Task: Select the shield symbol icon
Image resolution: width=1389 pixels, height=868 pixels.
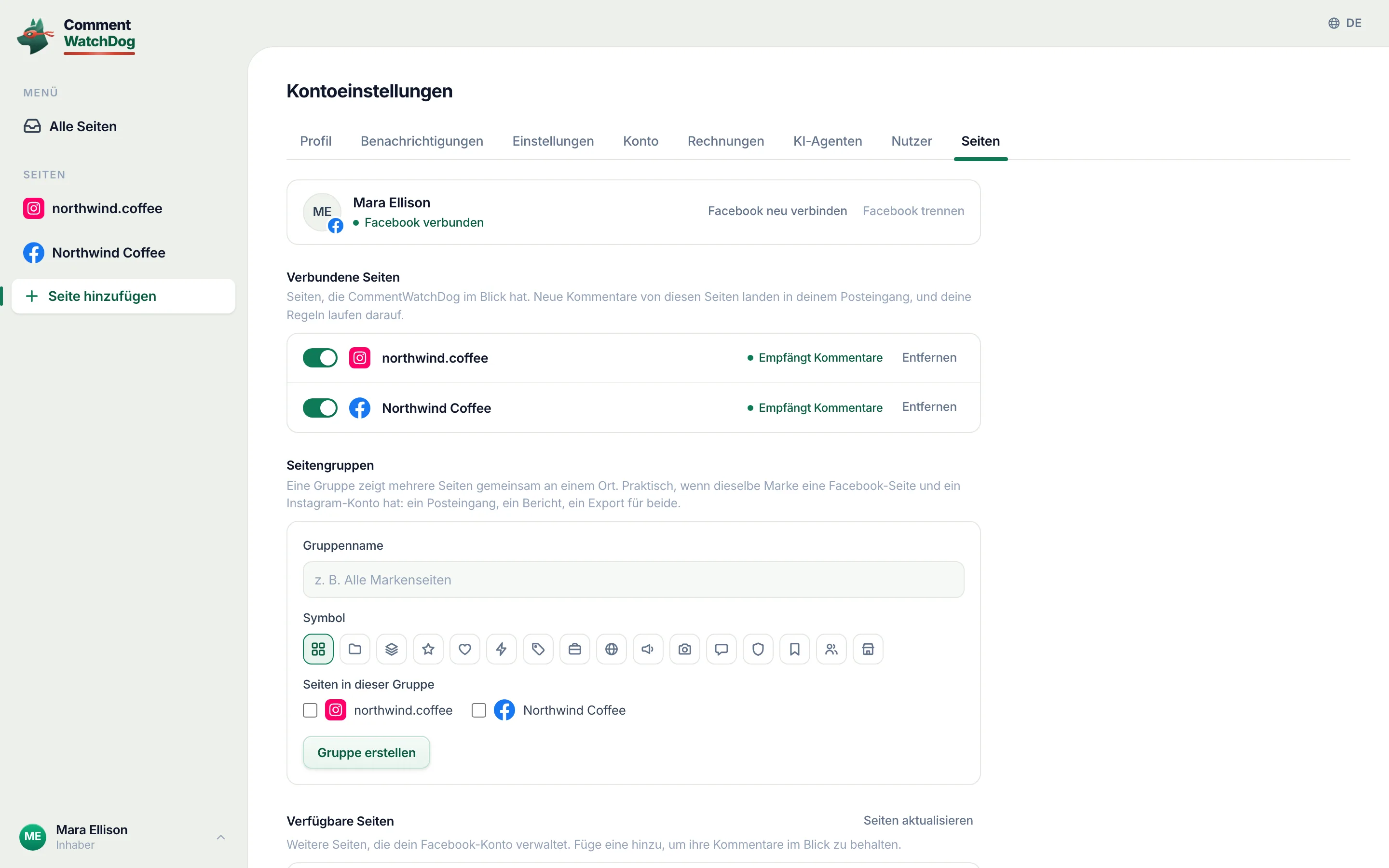Action: (x=758, y=649)
